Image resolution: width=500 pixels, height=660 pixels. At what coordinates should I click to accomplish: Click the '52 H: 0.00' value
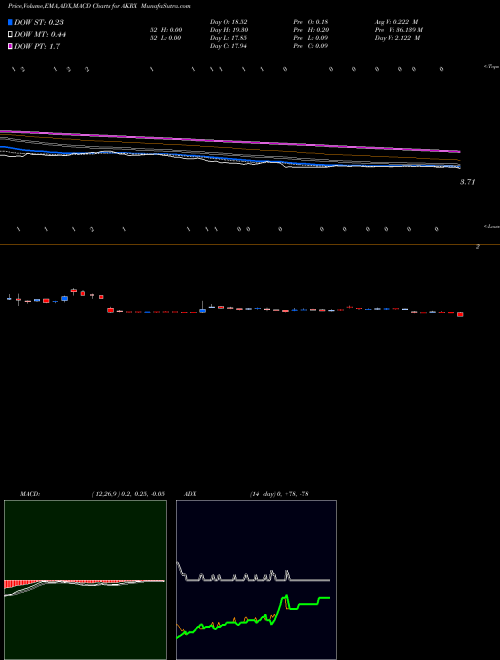[x=165, y=30]
